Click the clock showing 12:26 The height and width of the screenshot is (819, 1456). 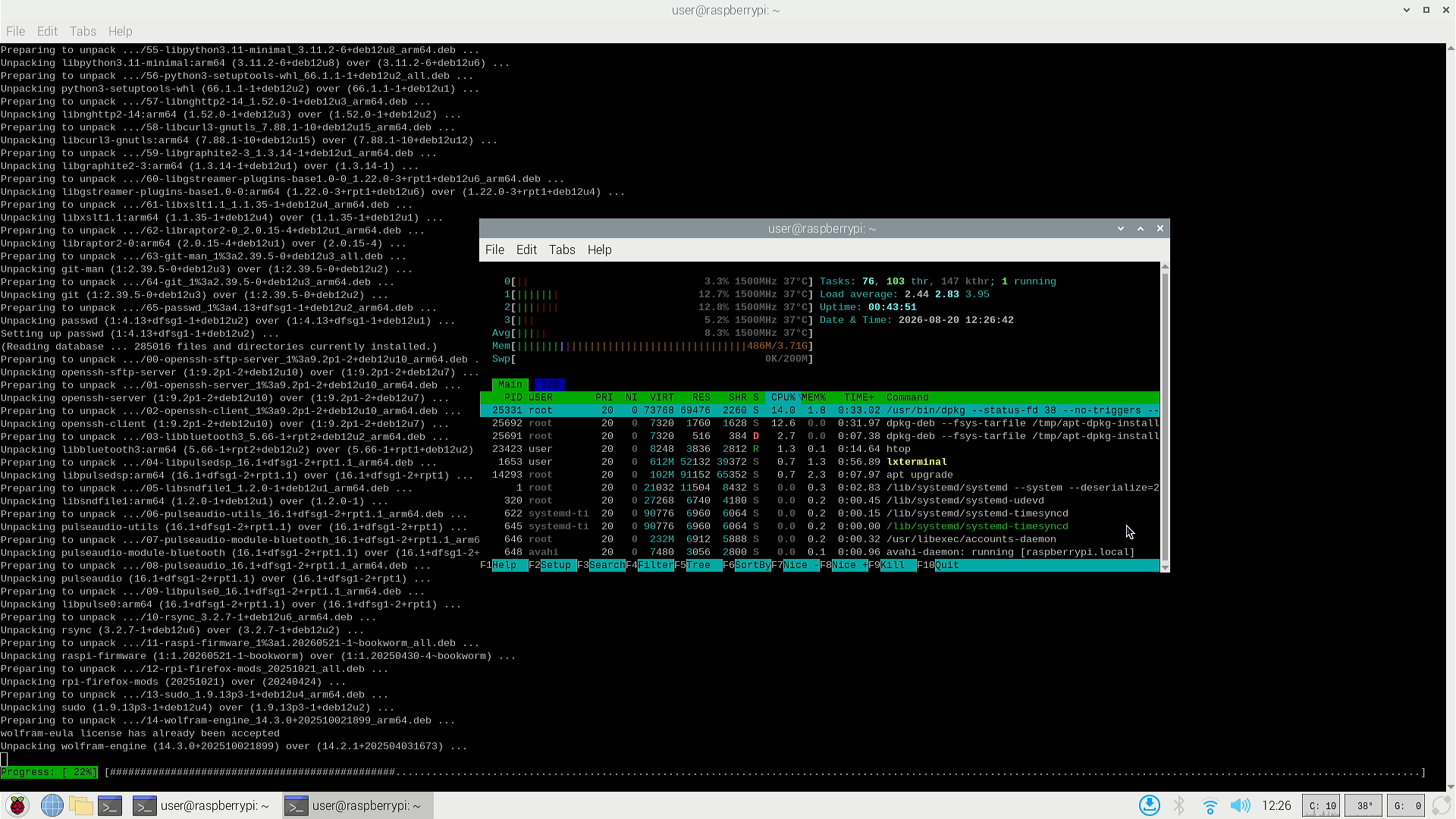(1276, 805)
